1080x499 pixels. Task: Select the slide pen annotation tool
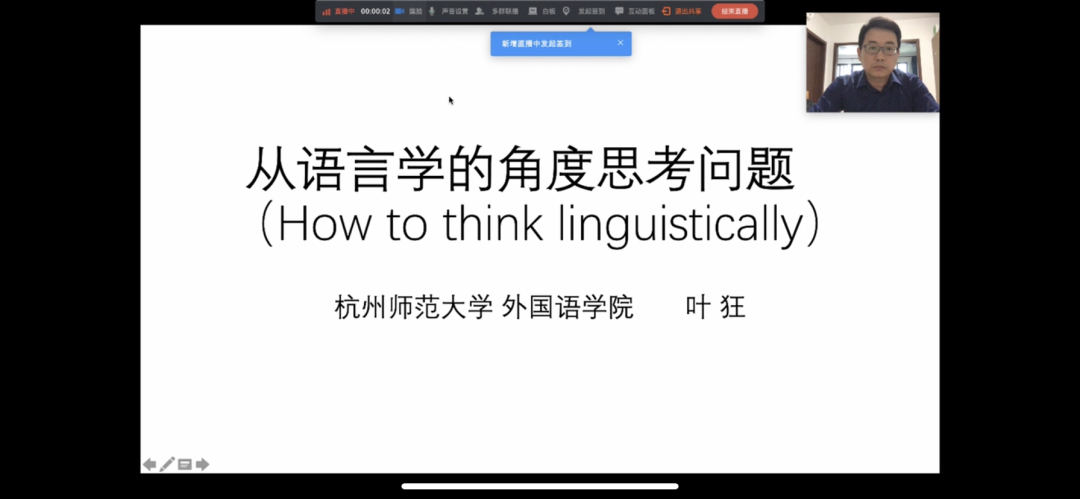pyautogui.click(x=167, y=464)
